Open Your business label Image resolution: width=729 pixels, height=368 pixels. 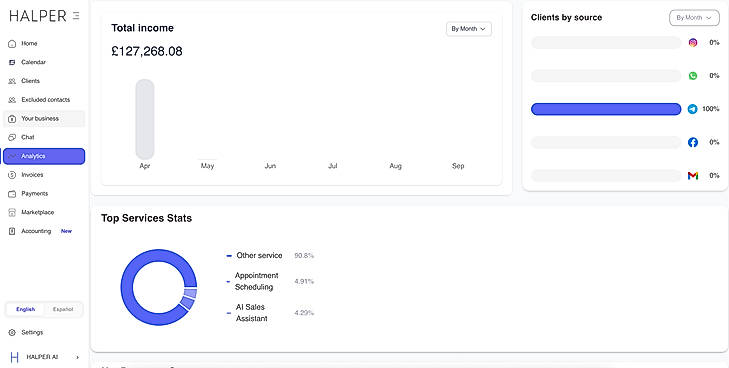coord(40,118)
